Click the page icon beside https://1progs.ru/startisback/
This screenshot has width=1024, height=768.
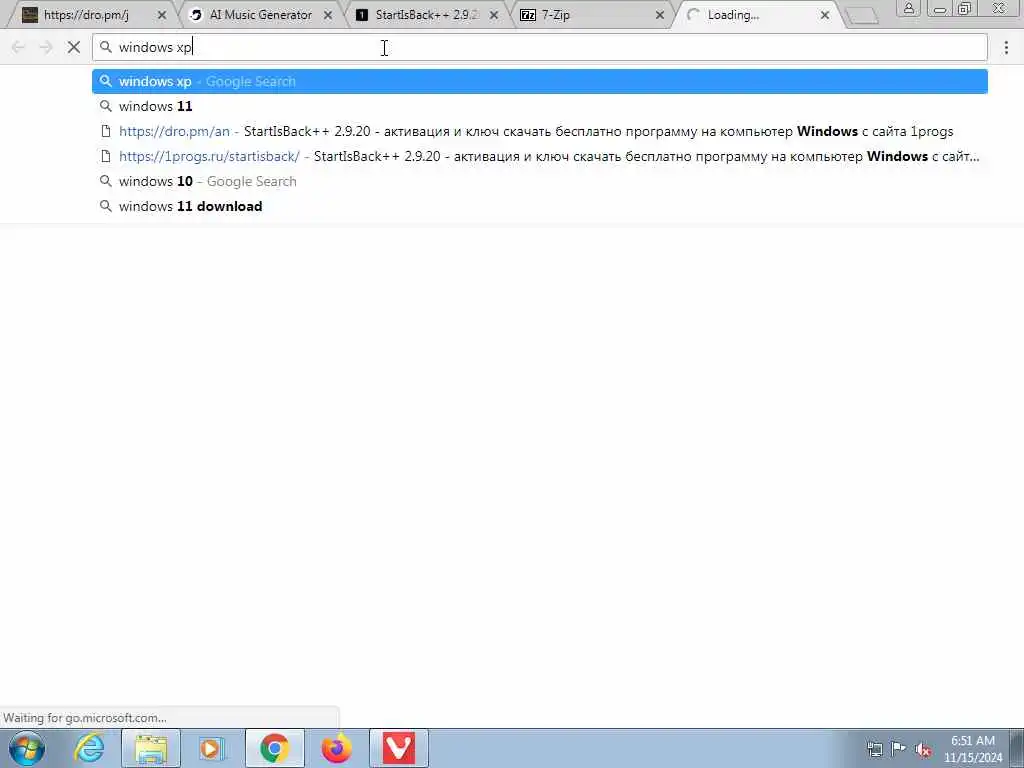pos(106,156)
